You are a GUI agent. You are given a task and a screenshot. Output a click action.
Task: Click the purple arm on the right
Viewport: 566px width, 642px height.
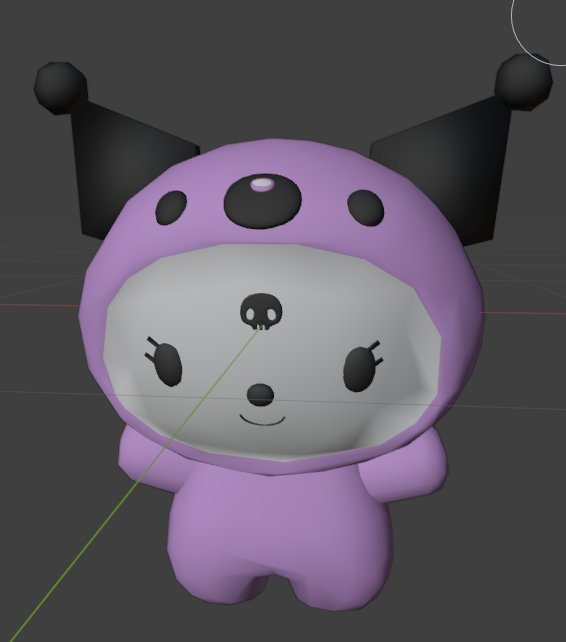[x=403, y=465]
